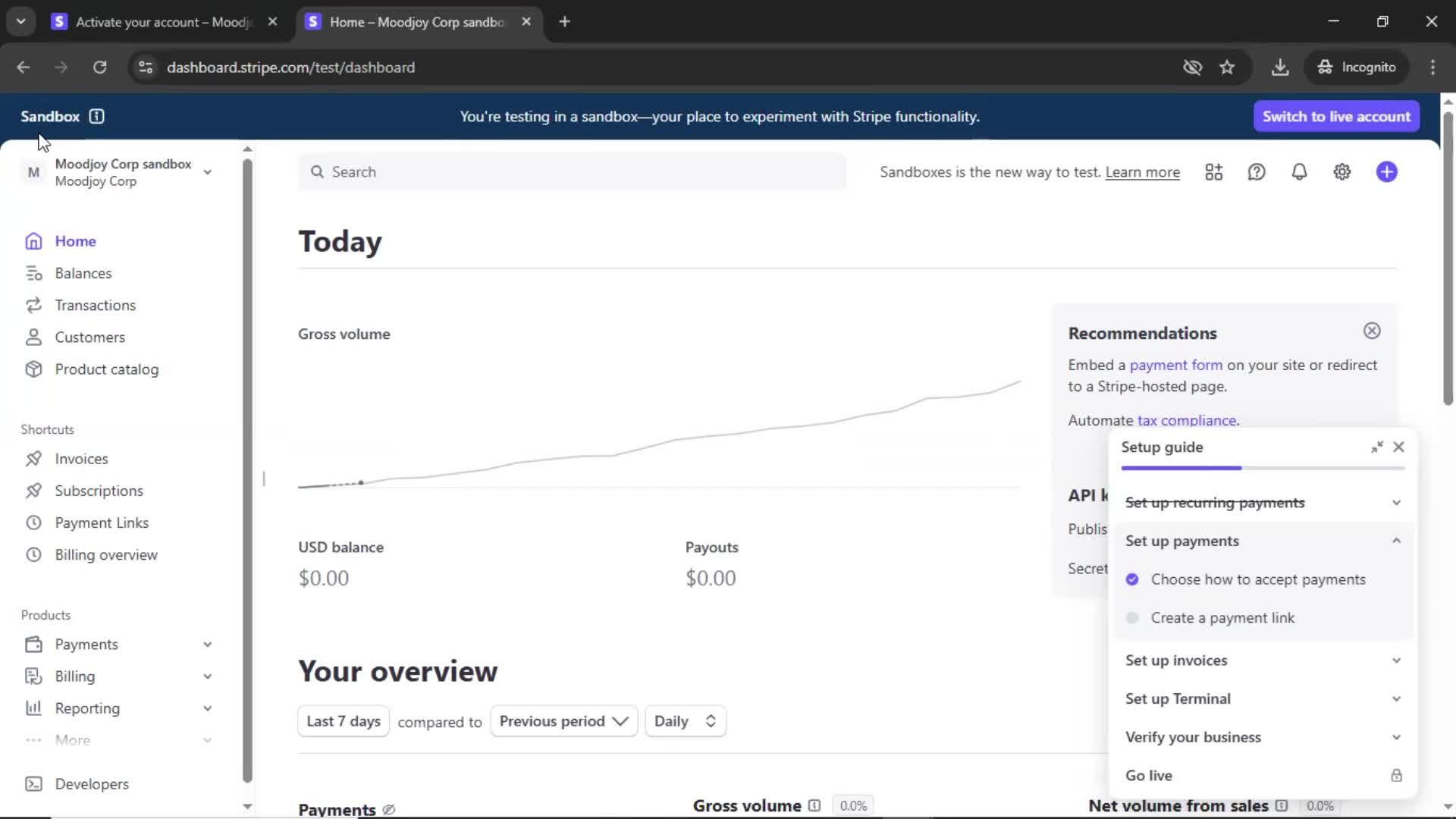Click the Customers icon in sidebar

(33, 337)
